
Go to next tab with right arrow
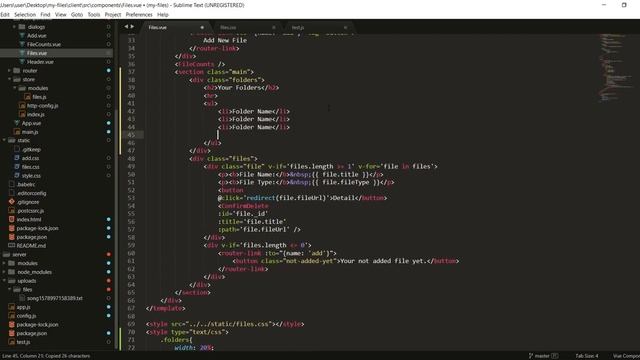(x=132, y=27)
